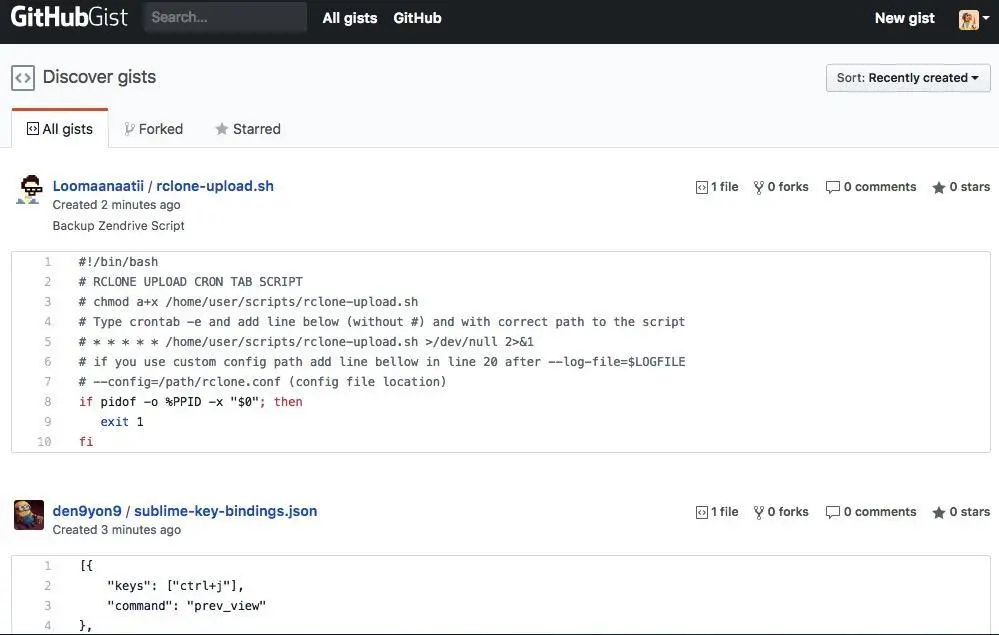Click forks icon on rclone-upload.sh gist
The width and height of the screenshot is (999, 635).
[x=759, y=187]
